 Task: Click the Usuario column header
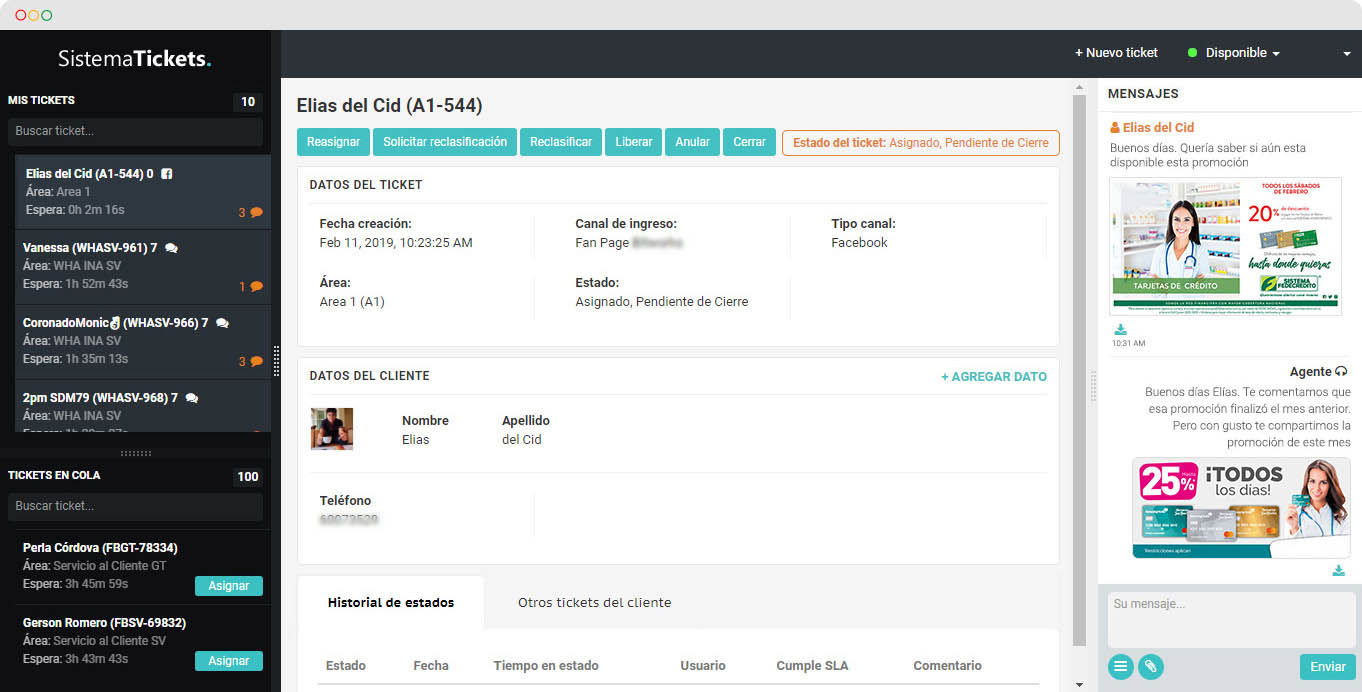[x=703, y=666]
